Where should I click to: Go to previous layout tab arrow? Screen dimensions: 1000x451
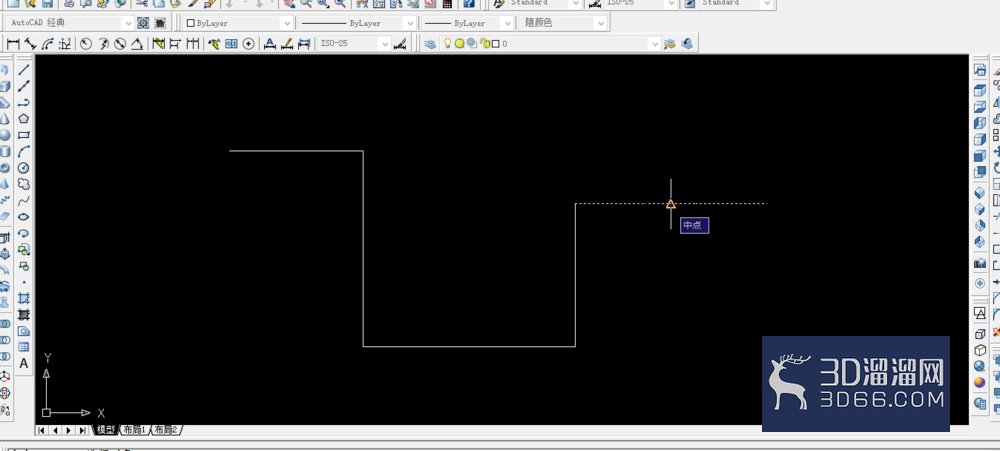pyautogui.click(x=55, y=431)
